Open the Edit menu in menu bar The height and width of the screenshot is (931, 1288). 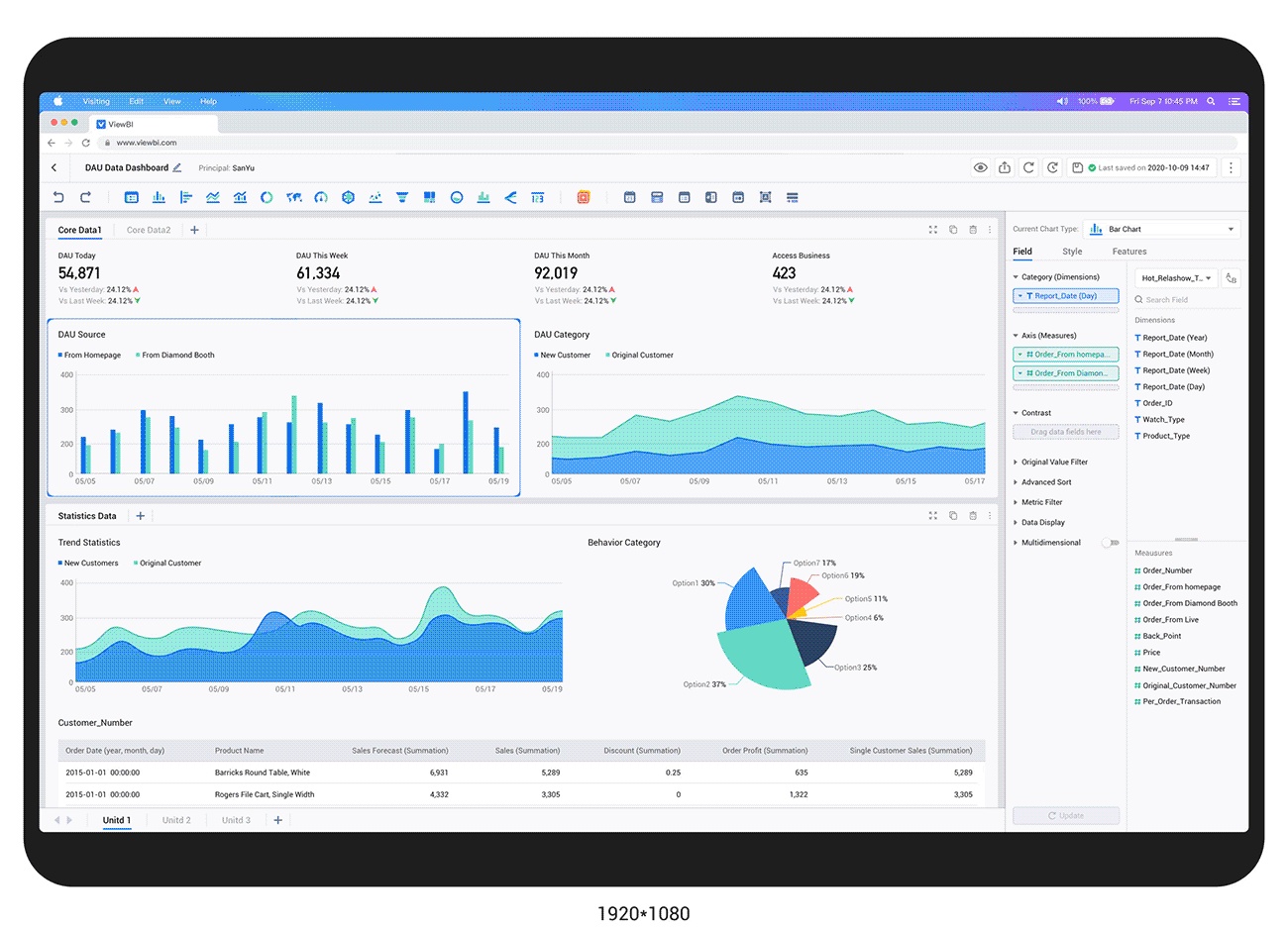pyautogui.click(x=136, y=101)
